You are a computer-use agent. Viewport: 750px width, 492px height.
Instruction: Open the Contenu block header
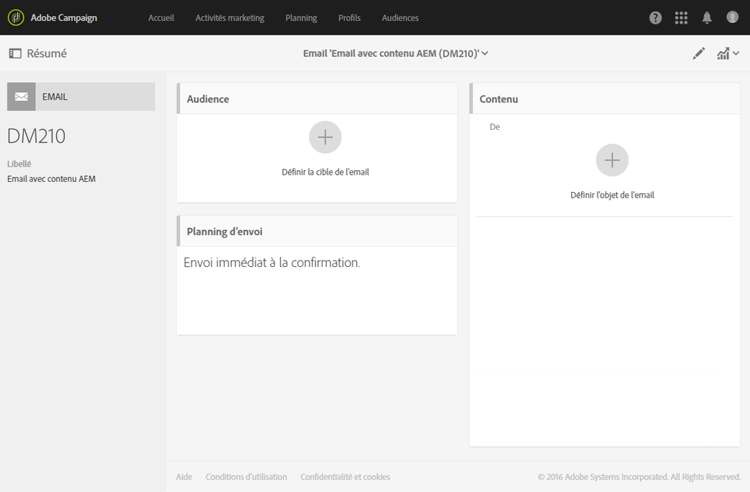coord(605,99)
